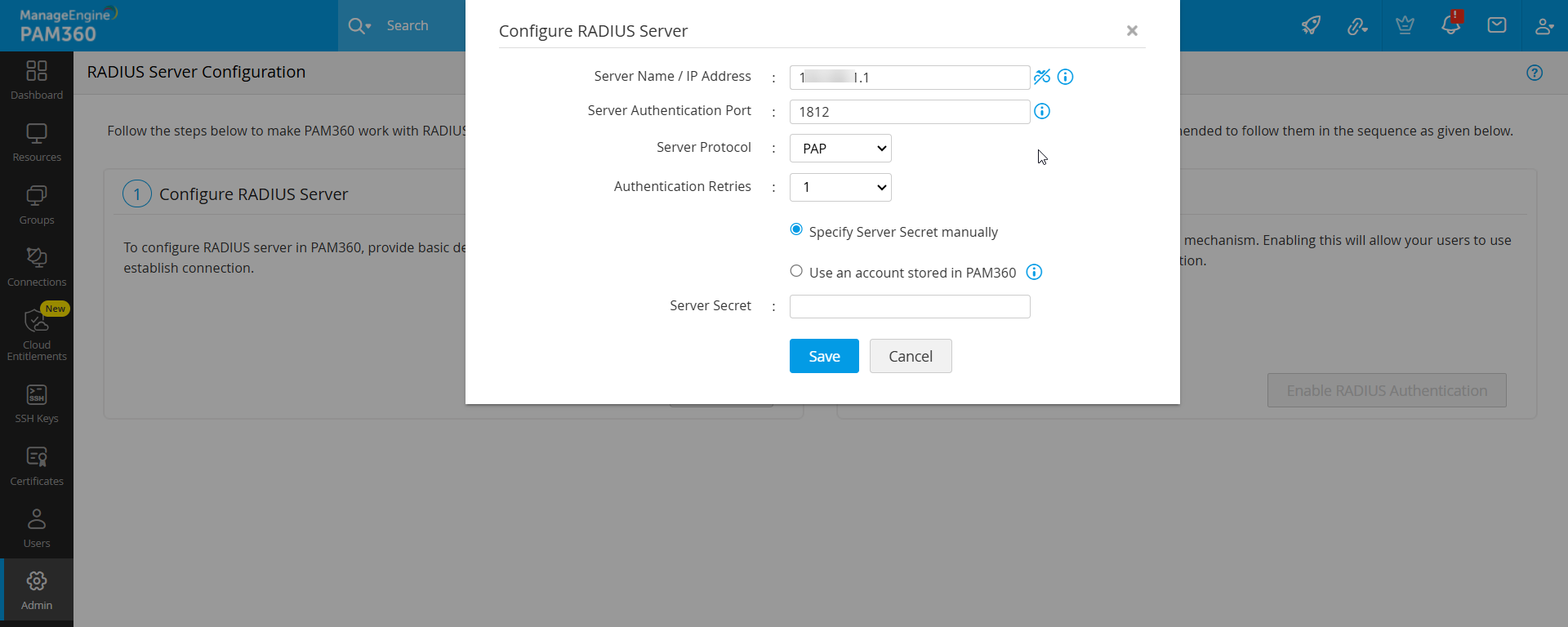The height and width of the screenshot is (627, 1568).
Task: Select Specify Server Secret manually option
Action: tap(796, 229)
